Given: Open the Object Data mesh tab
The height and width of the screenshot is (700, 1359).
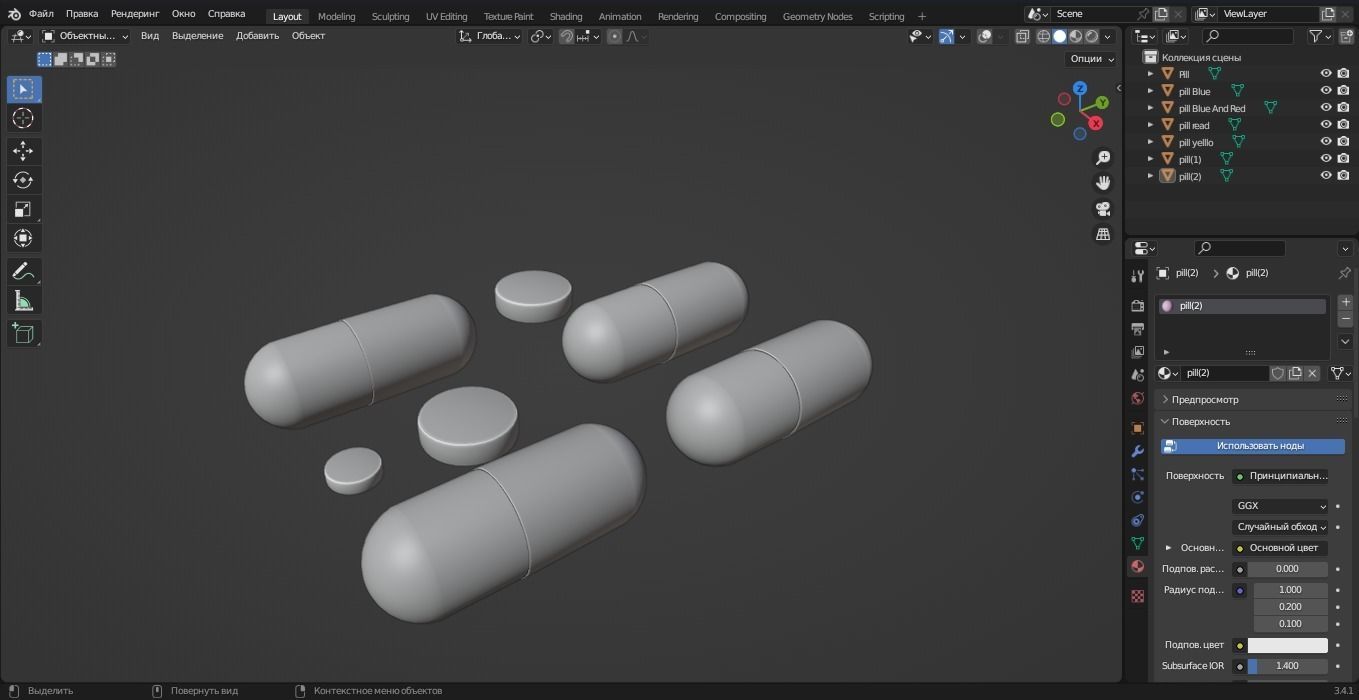Looking at the screenshot, I should tap(1137, 543).
